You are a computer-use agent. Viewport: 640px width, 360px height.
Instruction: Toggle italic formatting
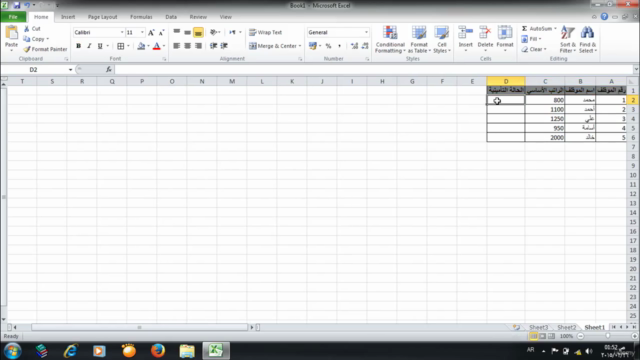click(89, 46)
